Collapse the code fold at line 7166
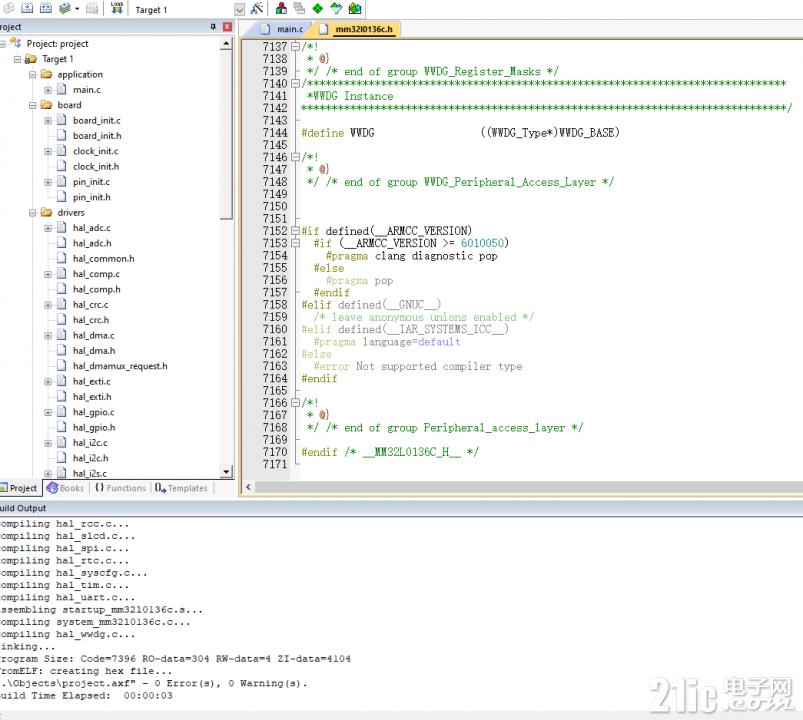The width and height of the screenshot is (803, 720). pos(295,403)
